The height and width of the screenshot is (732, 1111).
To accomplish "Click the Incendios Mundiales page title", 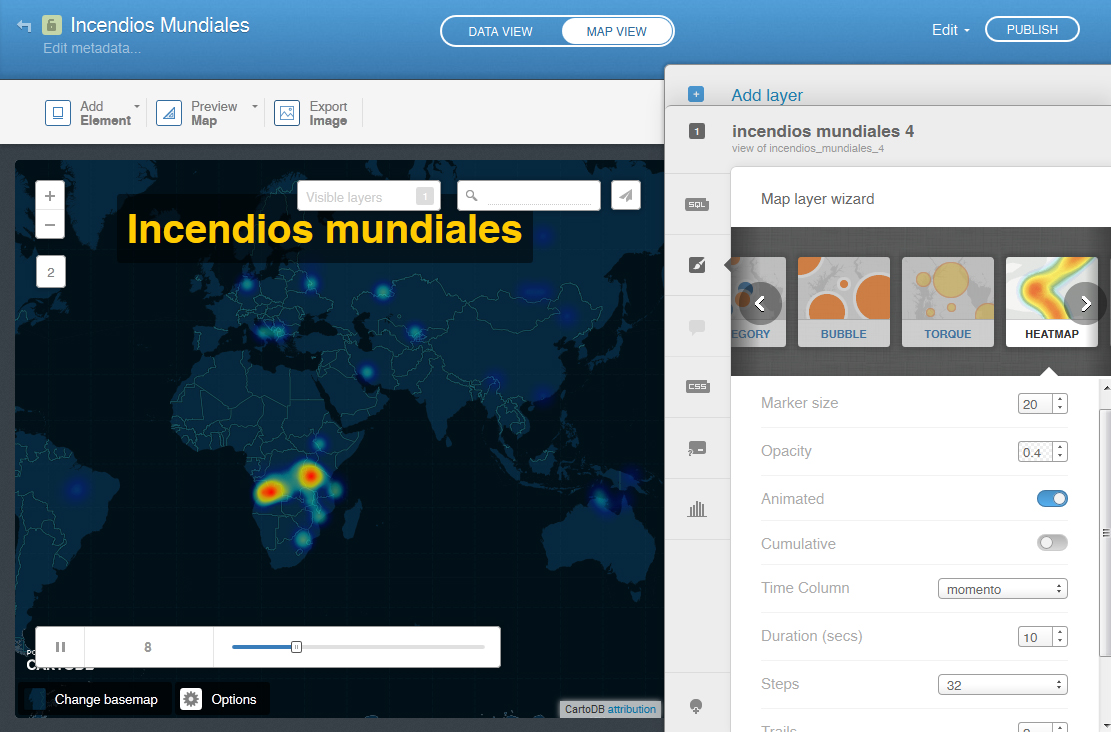I will coord(160,26).
